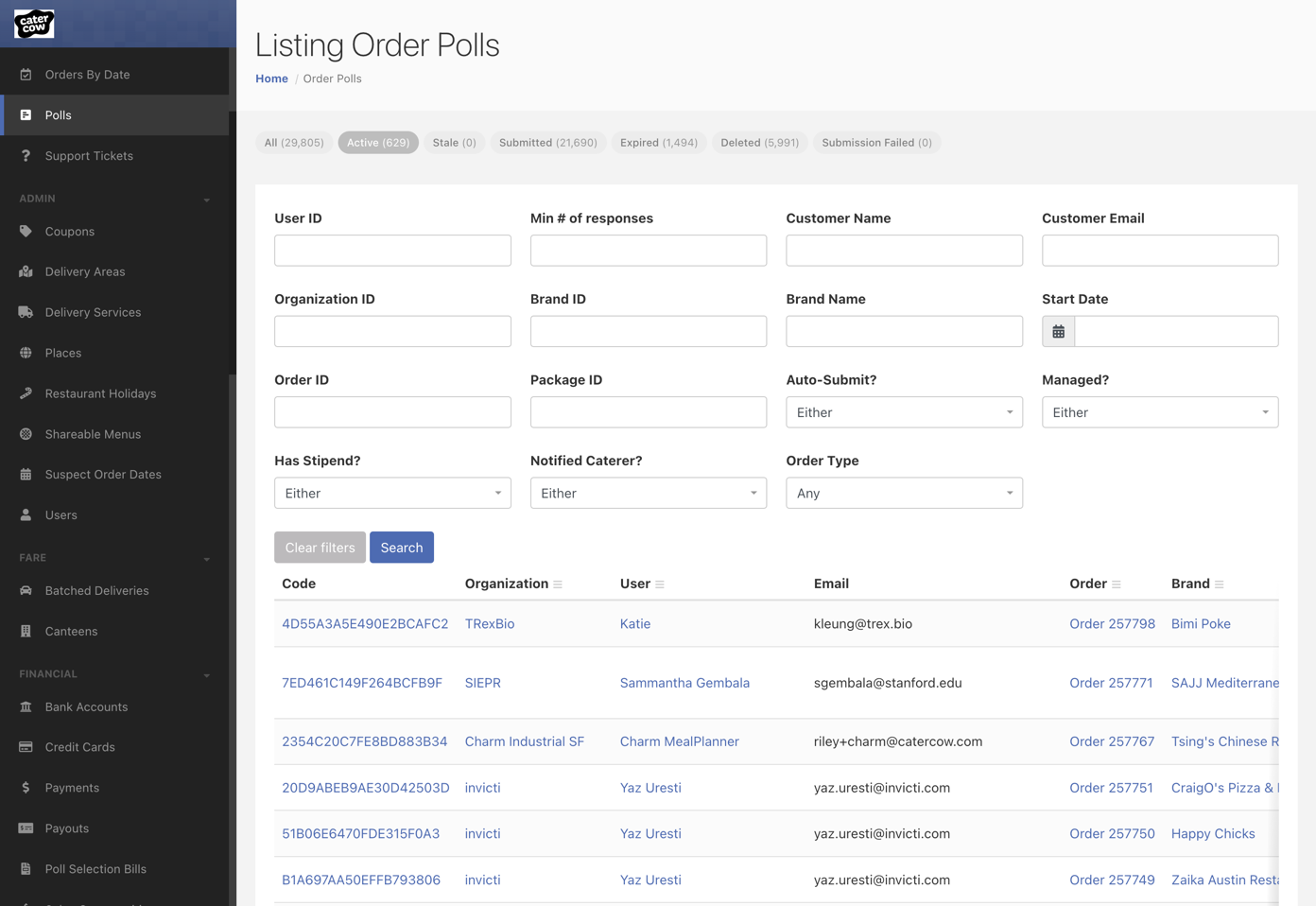Image resolution: width=1316 pixels, height=906 pixels.
Task: Open the Order Type dropdown
Action: [904, 493]
